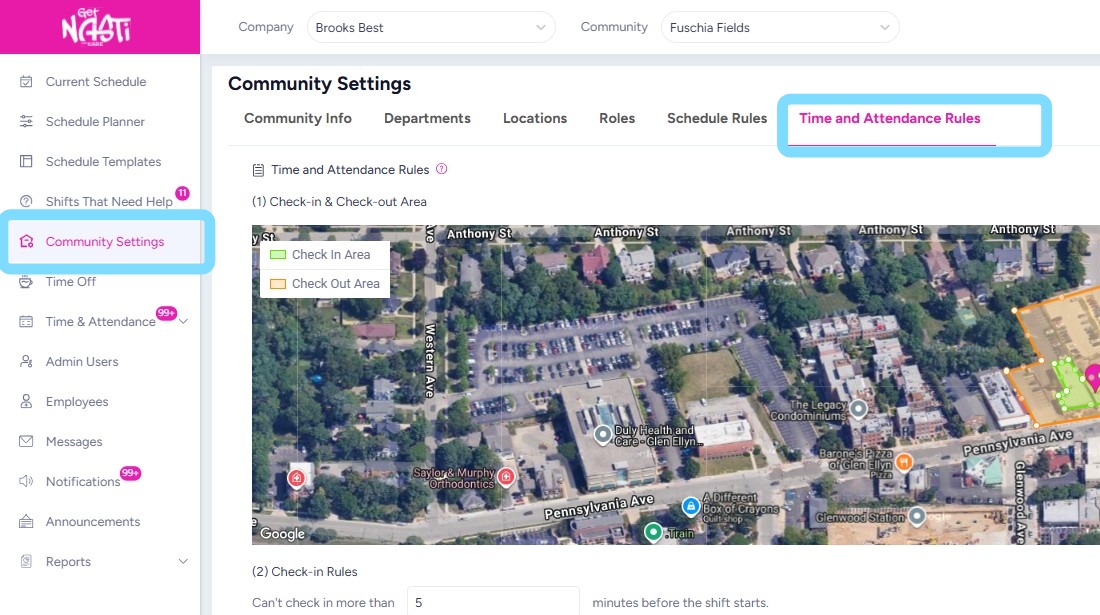Viewport: 1100px width, 615px height.
Task: Click the Announcements icon
Action: tap(26, 521)
